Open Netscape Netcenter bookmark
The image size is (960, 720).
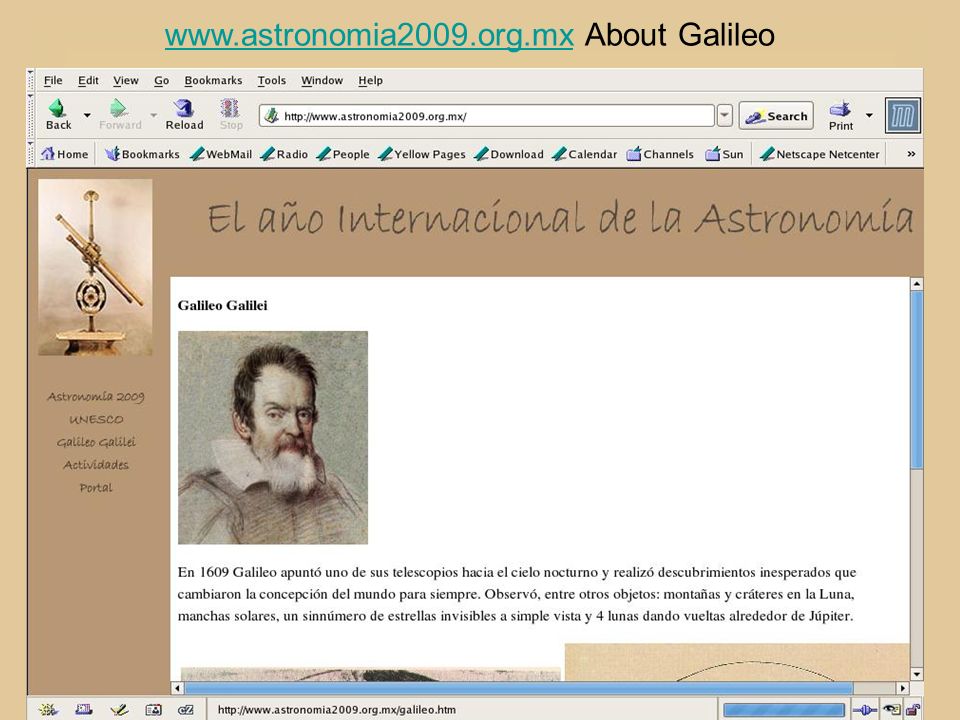tap(819, 154)
